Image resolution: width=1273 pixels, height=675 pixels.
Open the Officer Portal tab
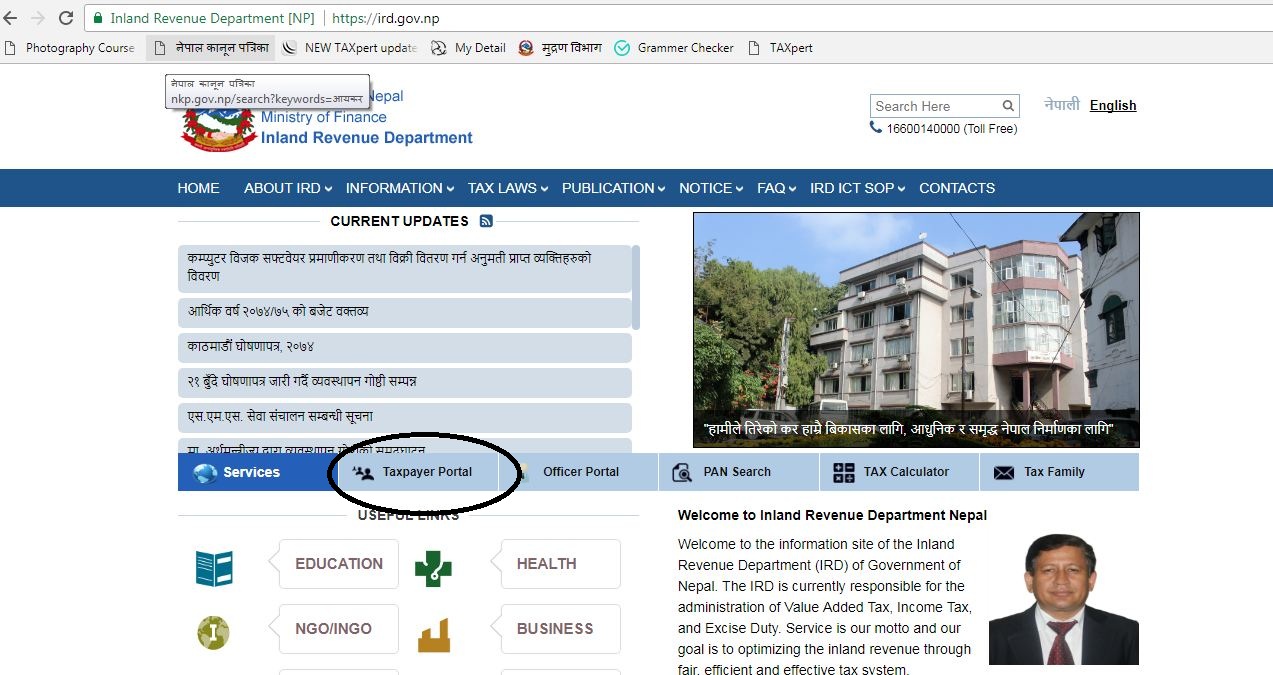578,472
